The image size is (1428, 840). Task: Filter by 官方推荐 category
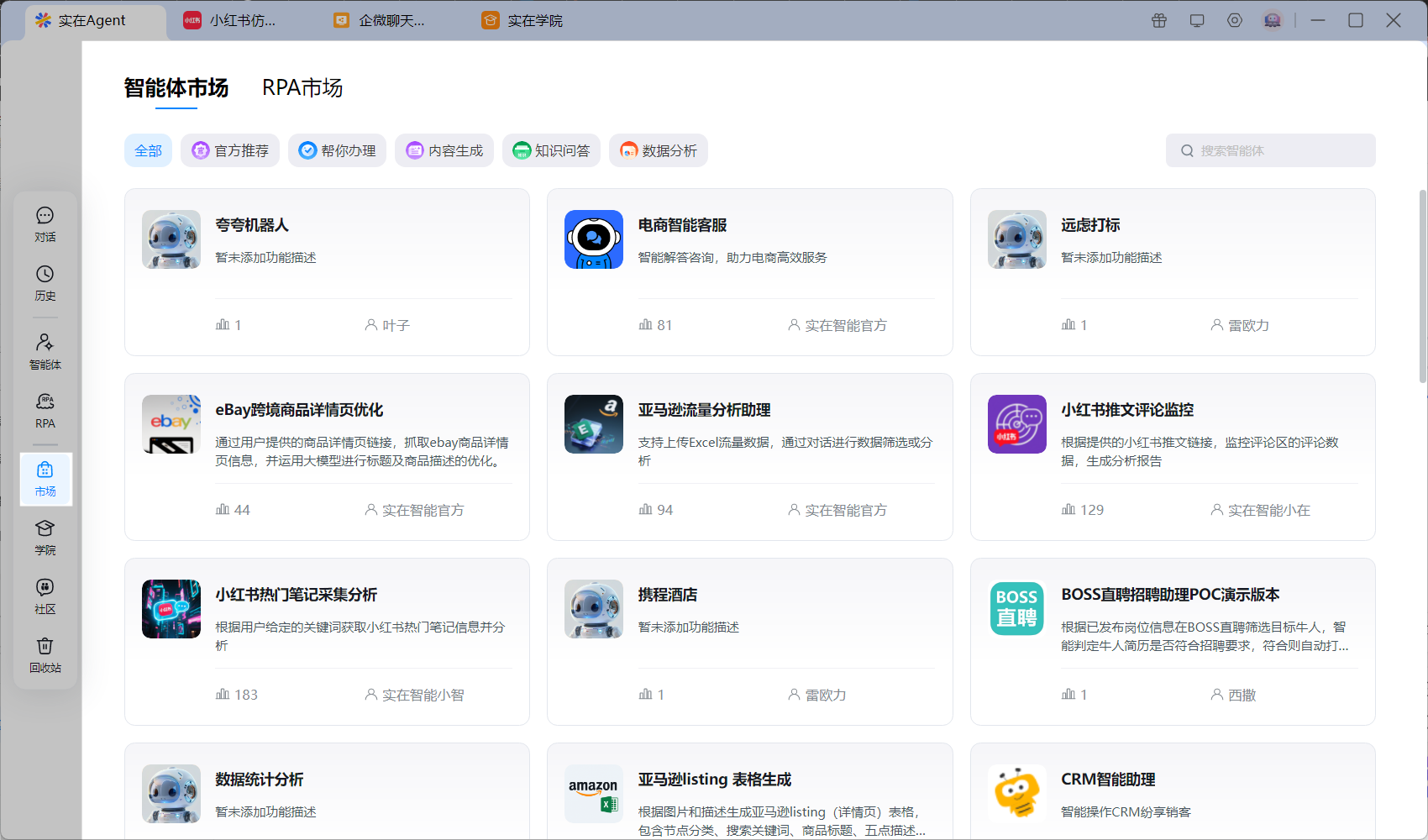230,150
